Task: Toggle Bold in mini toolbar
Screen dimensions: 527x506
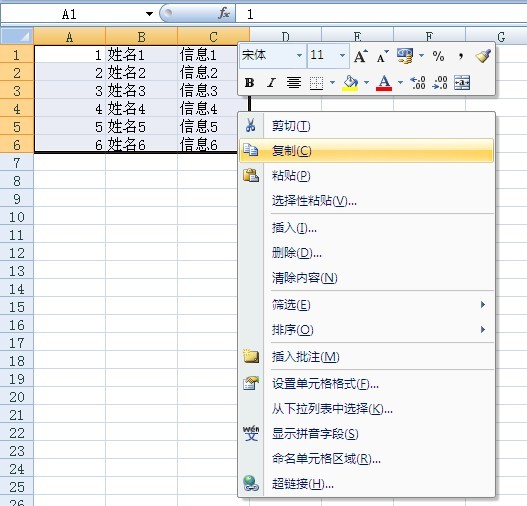Action: pos(249,82)
